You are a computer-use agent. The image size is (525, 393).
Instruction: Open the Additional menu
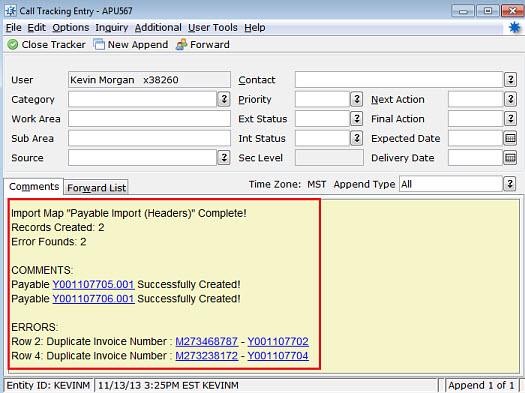click(158, 27)
